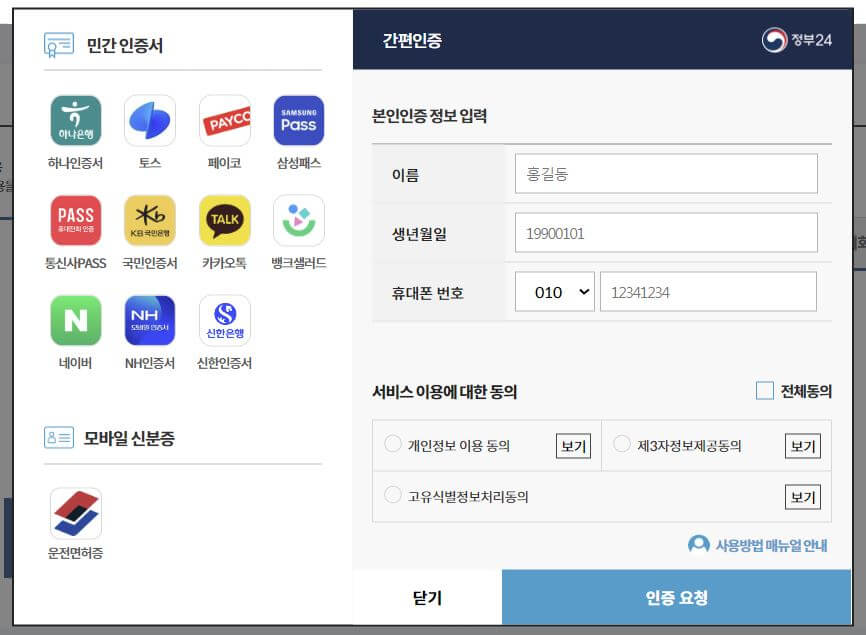Choose the 토스 (Toss) authentication icon
The image size is (866, 635).
150,120
